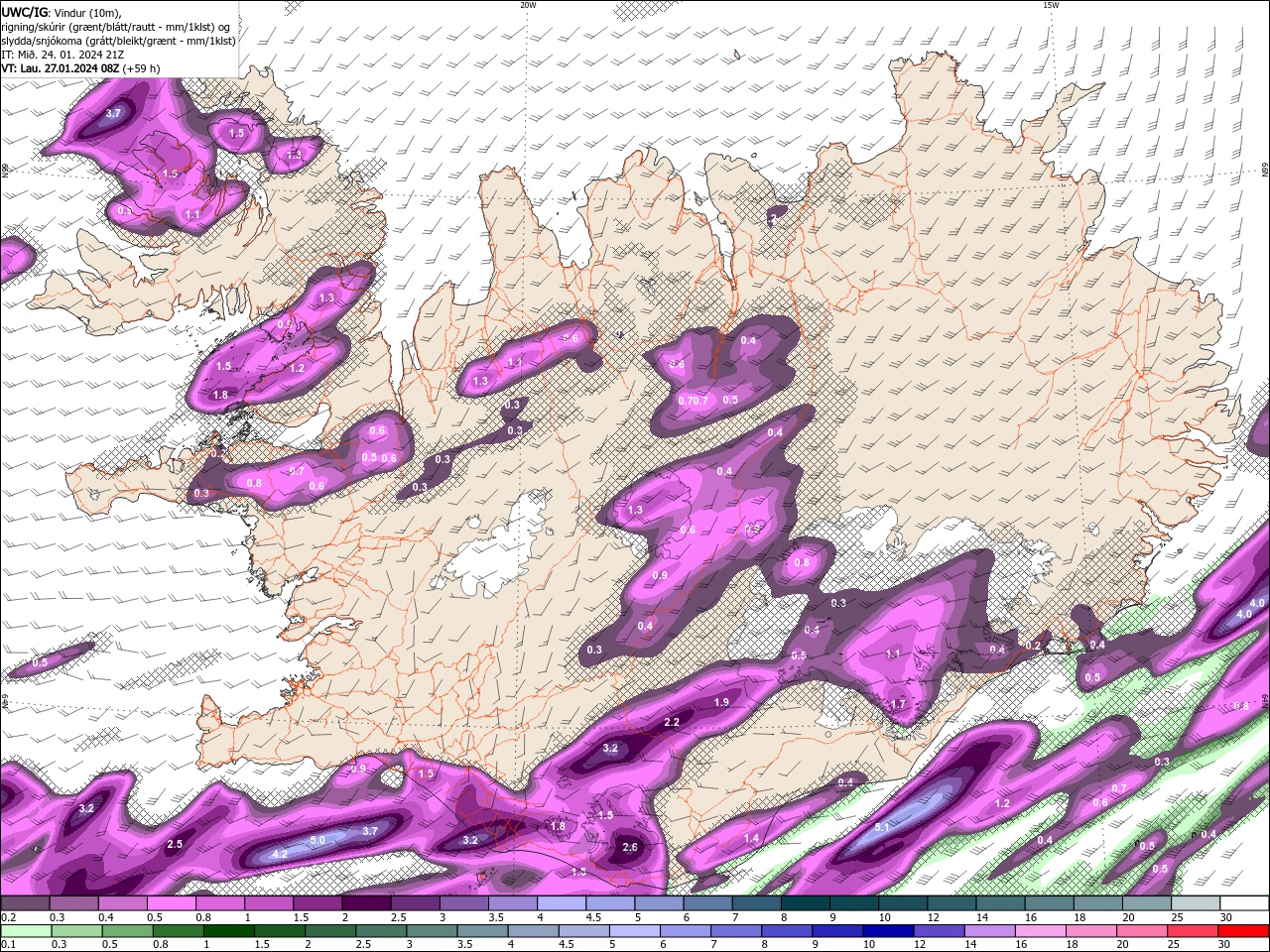This screenshot has height=952, width=1270.
Task: Click the crimson 25 swatch in lower legend row
Action: point(1193,931)
